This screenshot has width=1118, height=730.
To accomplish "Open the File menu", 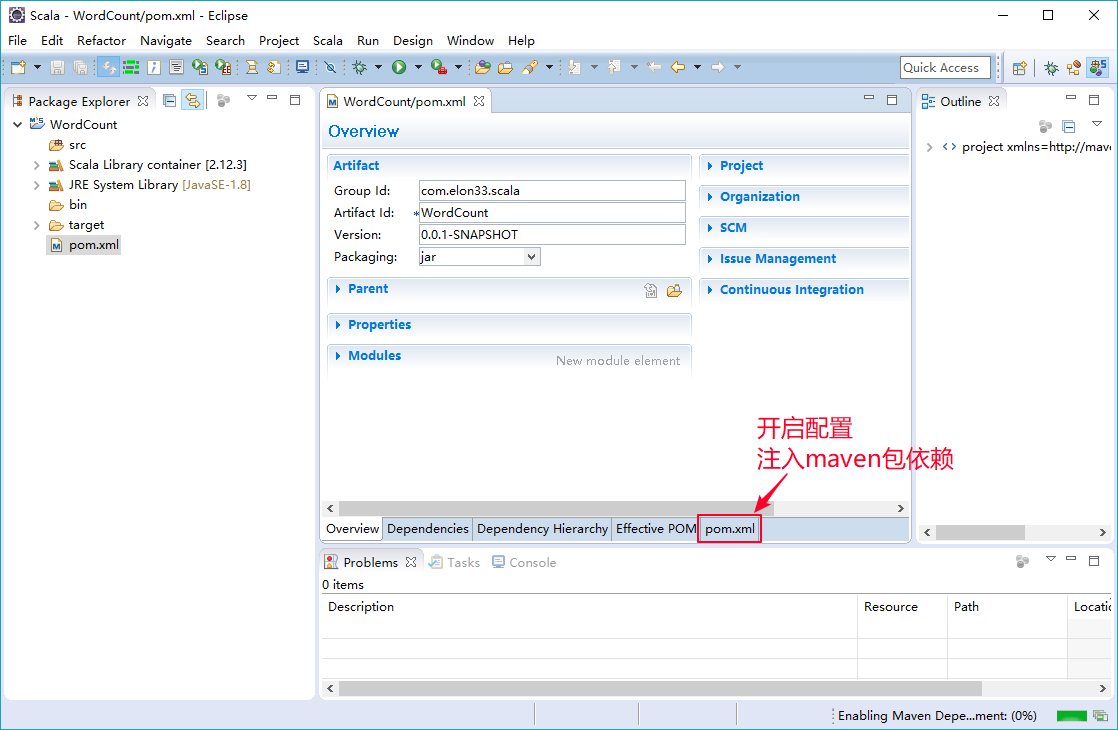I will 17,41.
